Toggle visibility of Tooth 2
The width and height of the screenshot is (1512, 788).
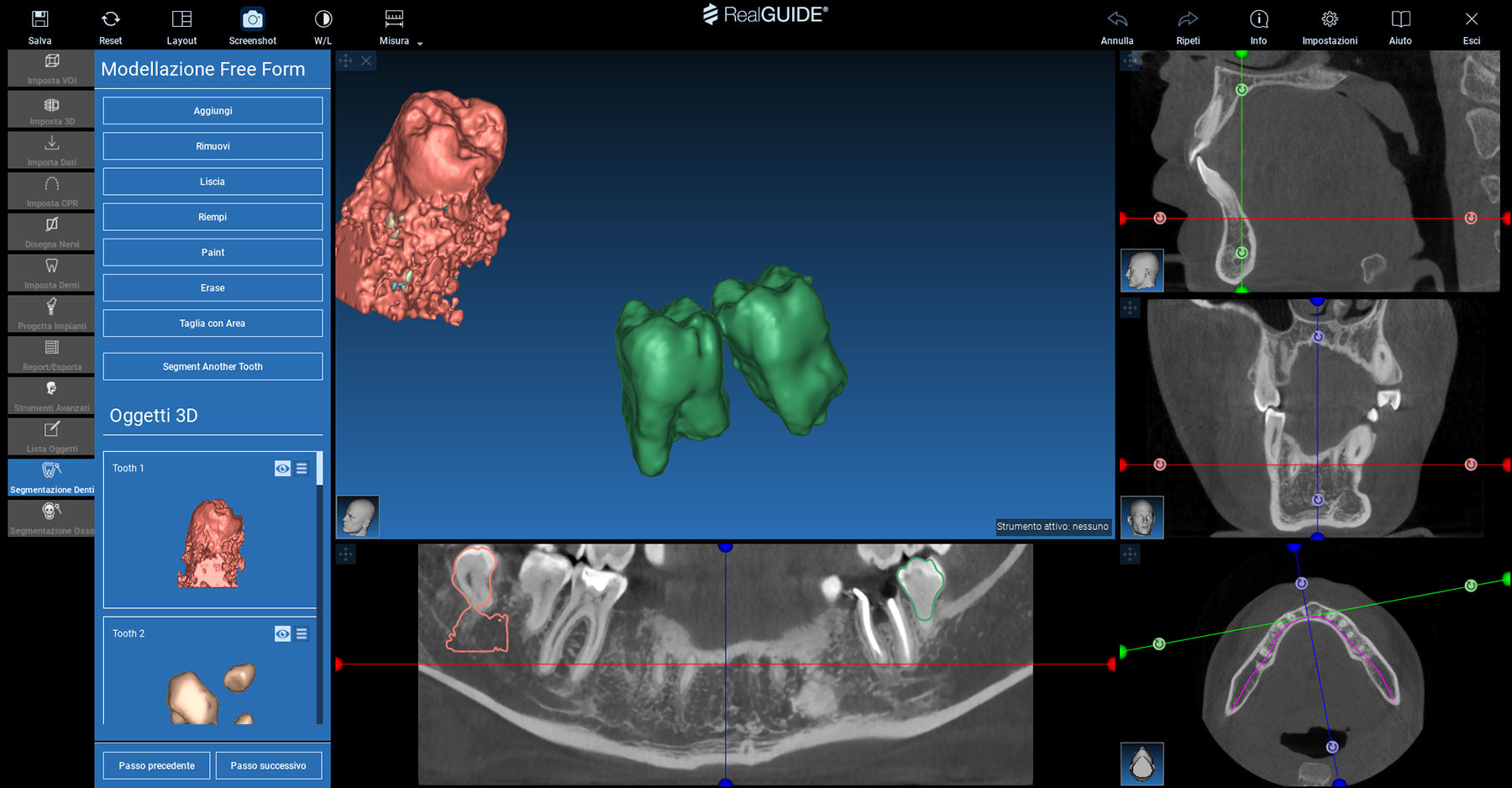[x=282, y=634]
